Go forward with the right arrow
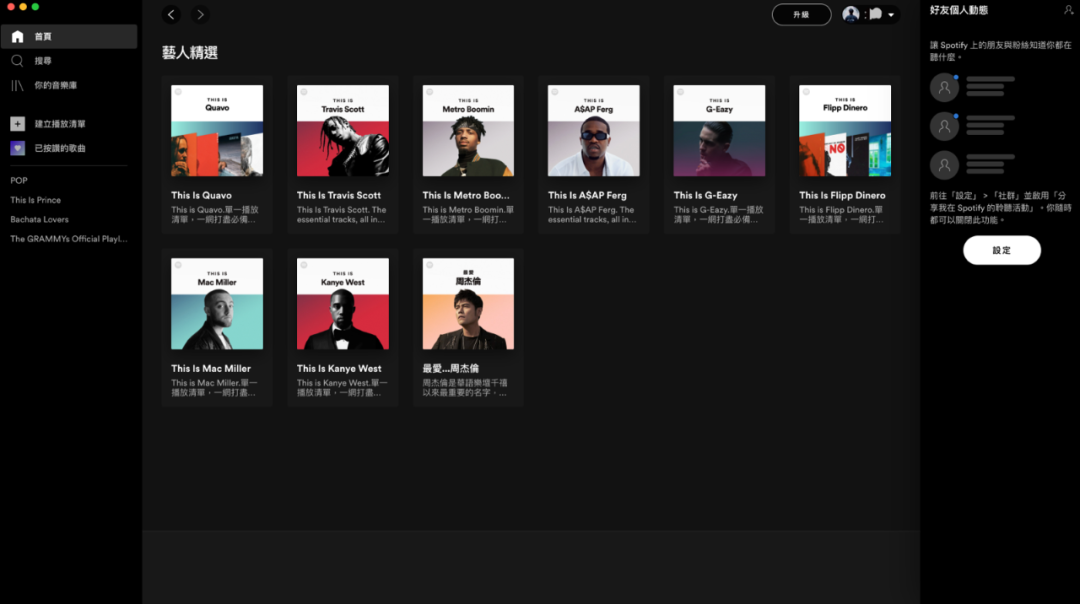 pyautogui.click(x=200, y=14)
